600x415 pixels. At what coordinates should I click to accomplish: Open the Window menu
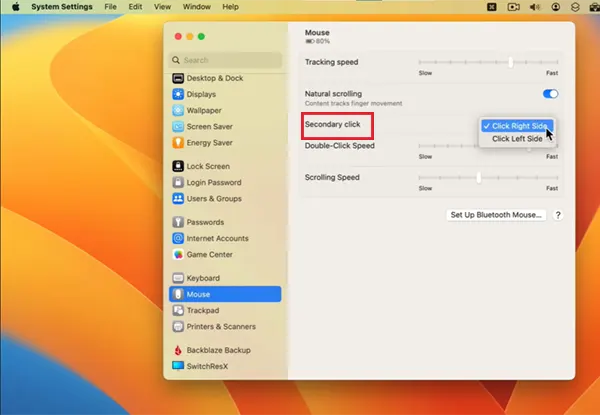pyautogui.click(x=197, y=7)
